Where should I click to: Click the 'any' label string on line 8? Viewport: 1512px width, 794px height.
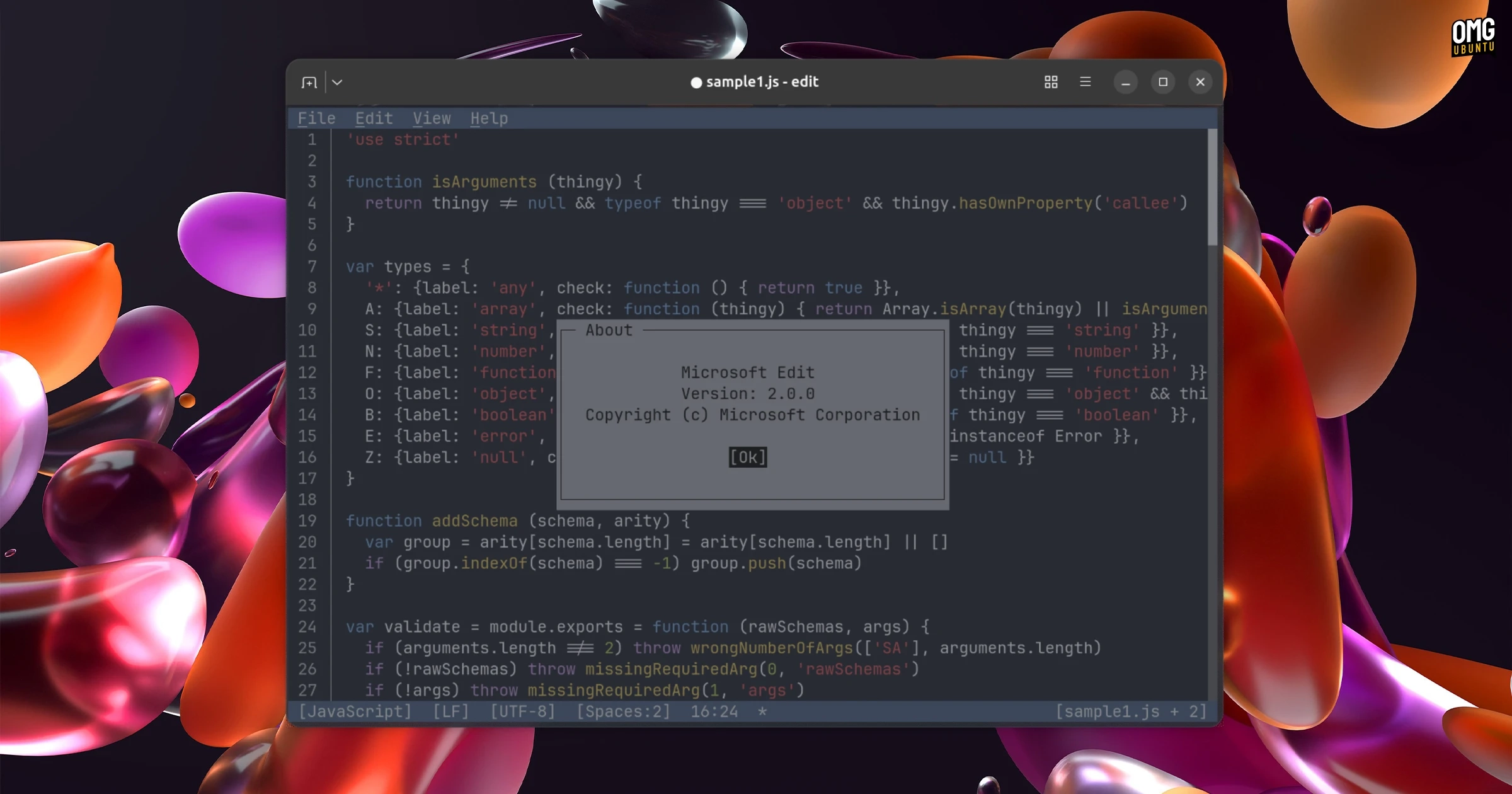tap(513, 289)
